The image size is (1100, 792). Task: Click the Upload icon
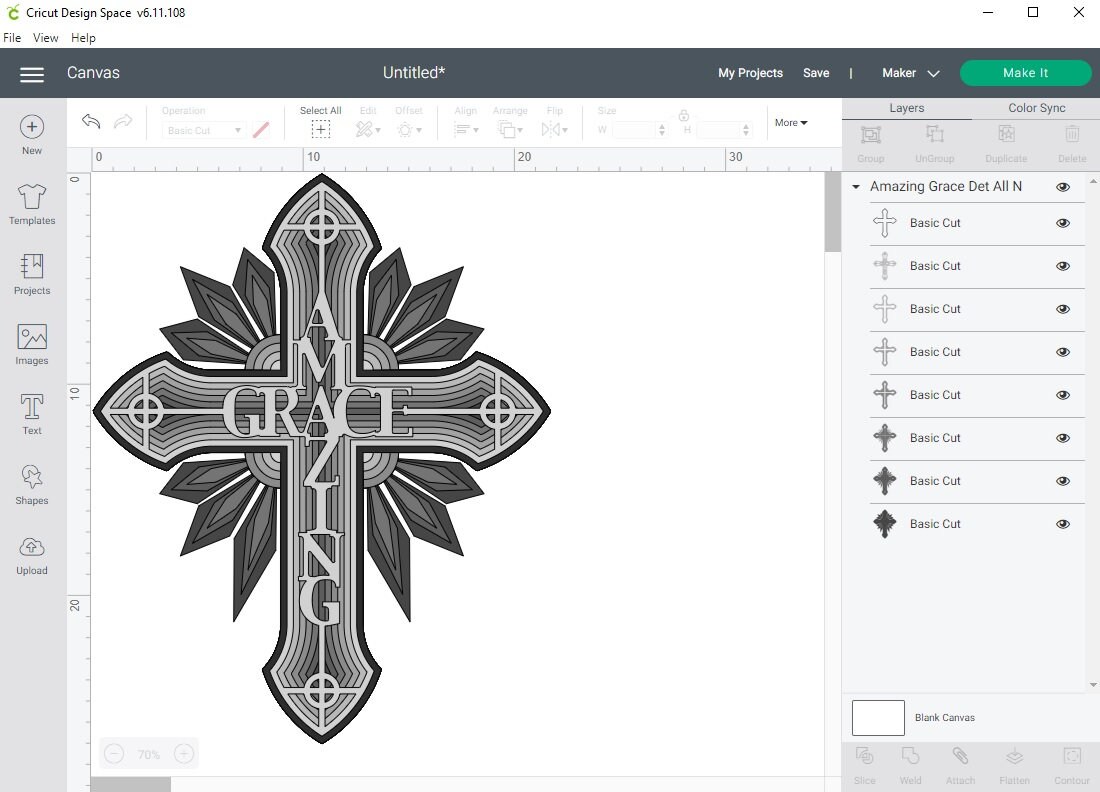click(31, 553)
